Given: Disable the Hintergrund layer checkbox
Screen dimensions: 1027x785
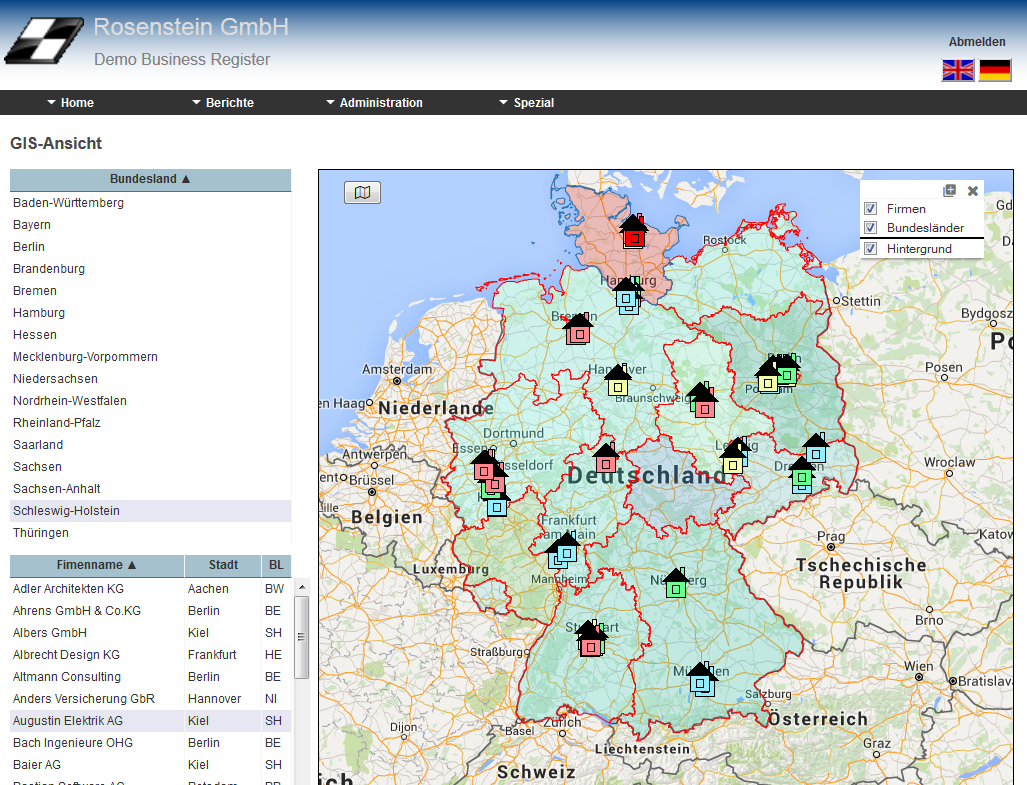Looking at the screenshot, I should click(870, 248).
